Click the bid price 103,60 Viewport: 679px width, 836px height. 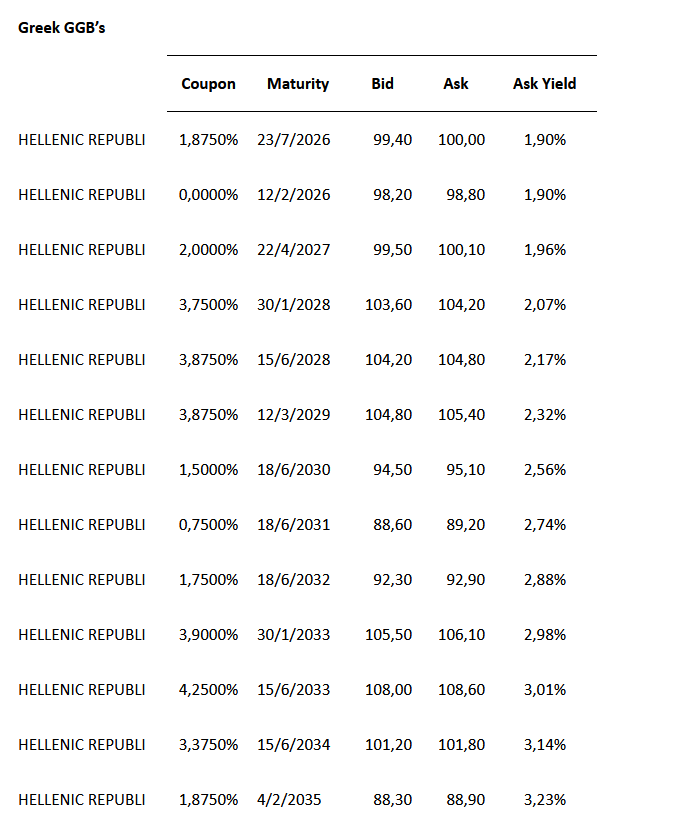point(390,305)
